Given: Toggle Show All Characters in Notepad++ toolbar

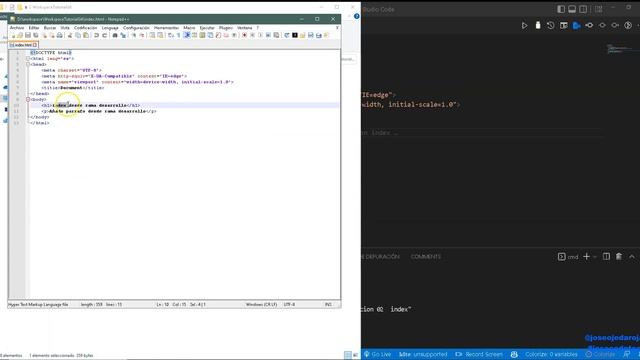Looking at the screenshot, I should [x=178, y=35].
